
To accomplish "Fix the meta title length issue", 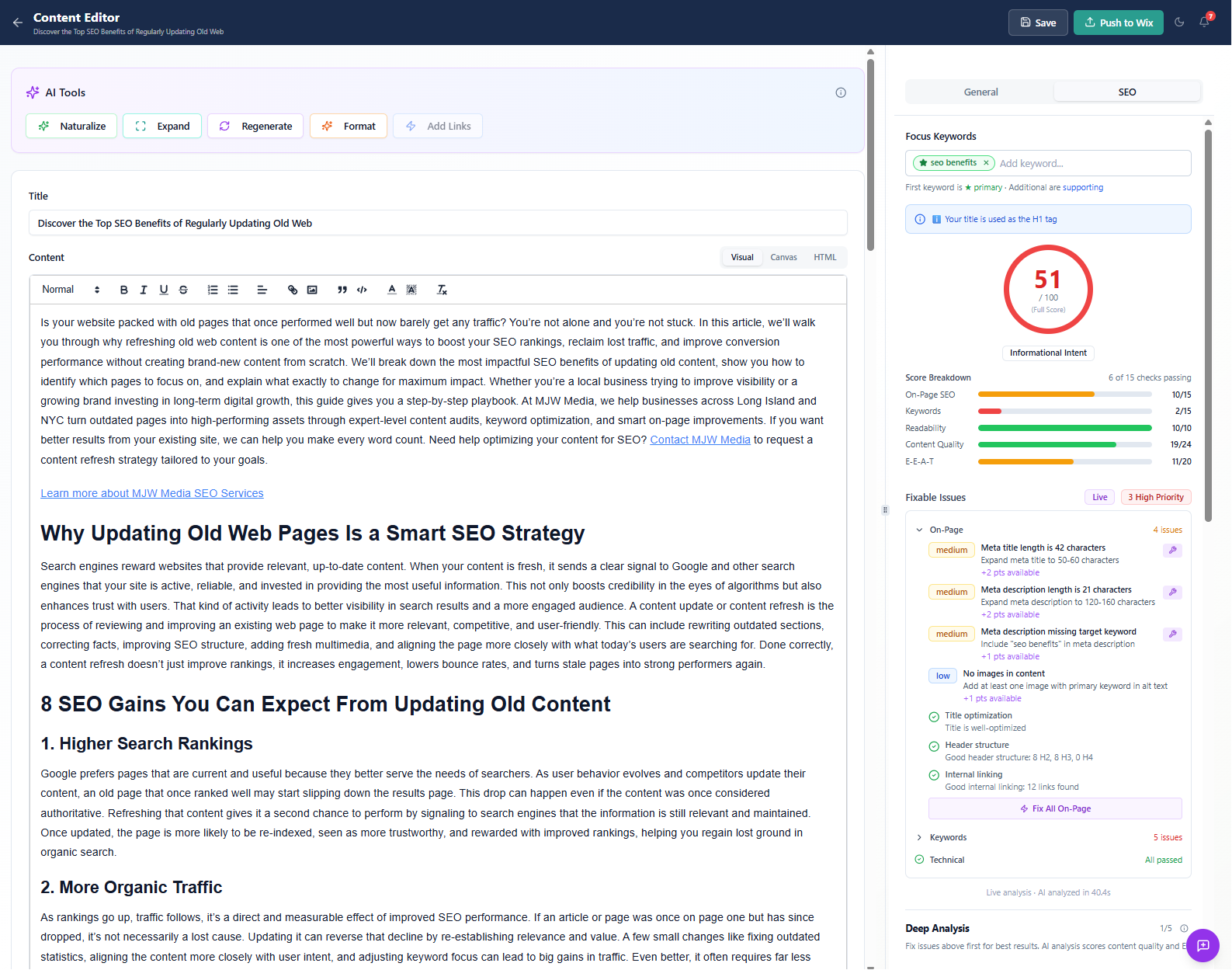I will 1173,550.
